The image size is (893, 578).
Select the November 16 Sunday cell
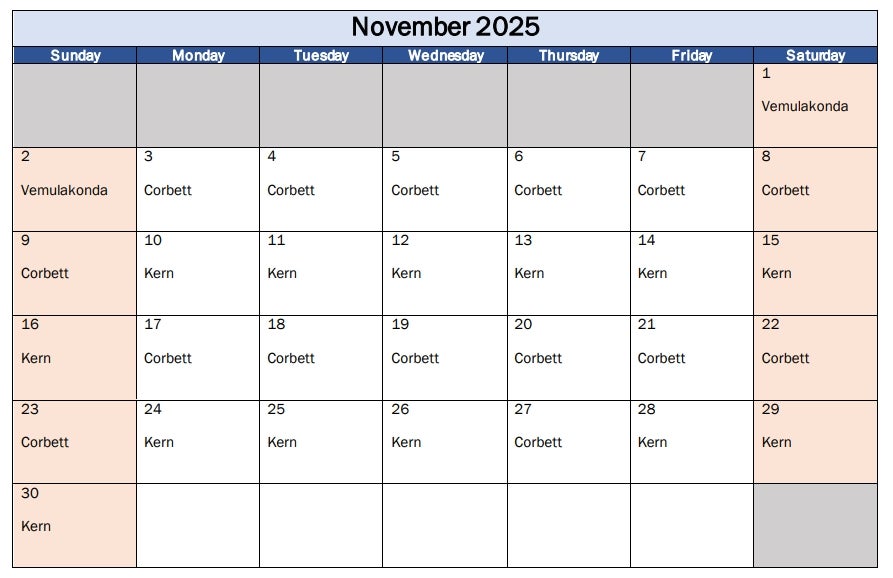coord(75,358)
